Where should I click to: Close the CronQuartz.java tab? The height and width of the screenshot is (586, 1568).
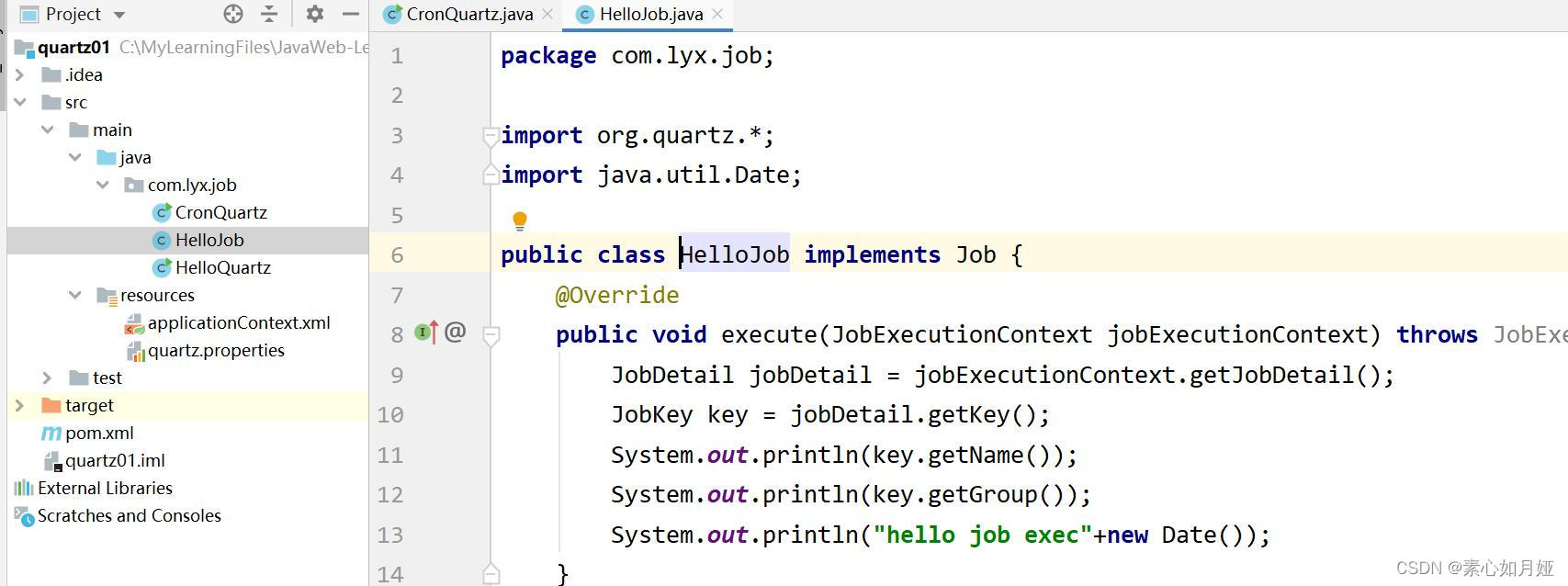point(547,14)
